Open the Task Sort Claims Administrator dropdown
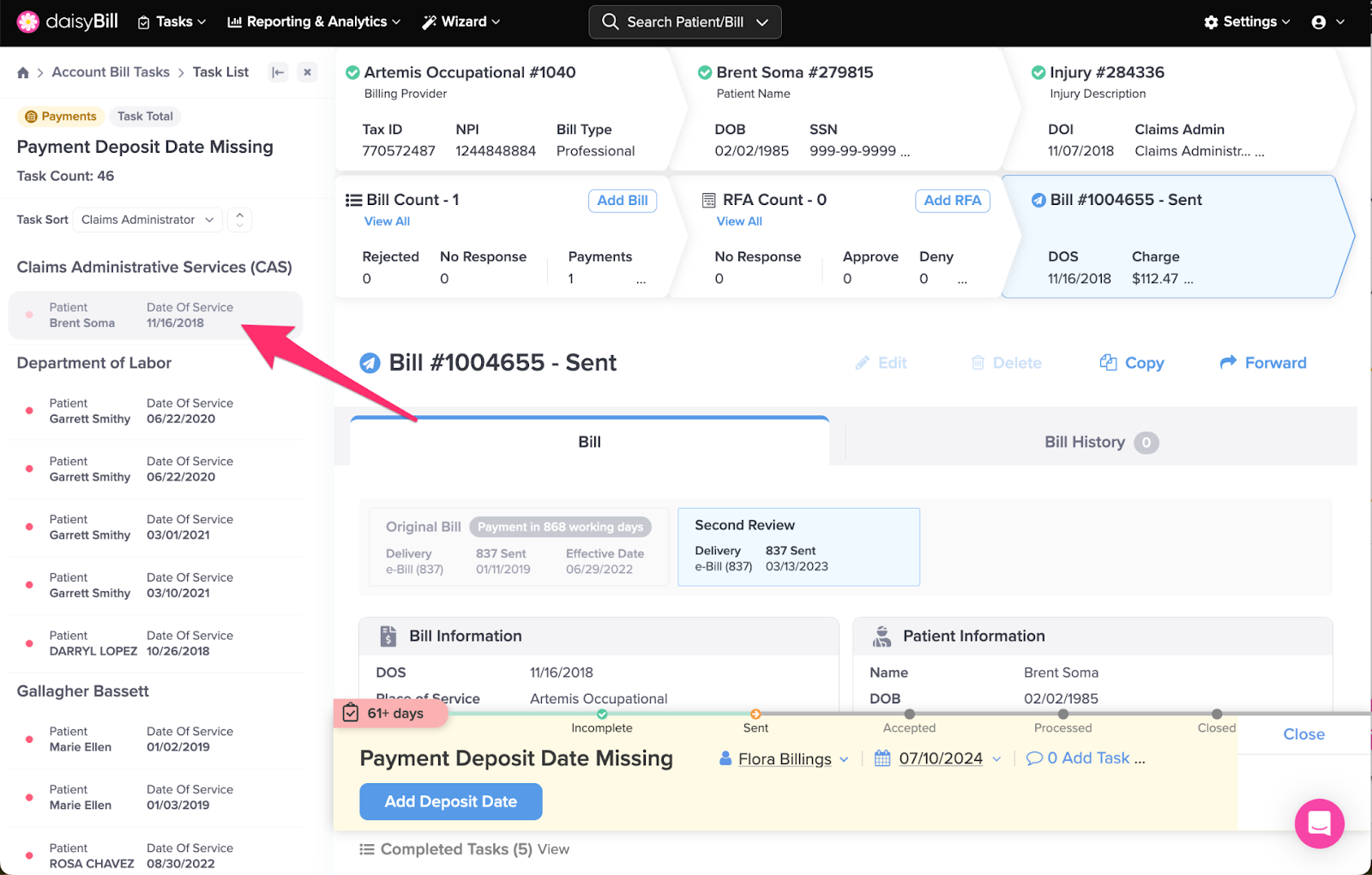The width and height of the screenshot is (1372, 875). click(x=147, y=220)
